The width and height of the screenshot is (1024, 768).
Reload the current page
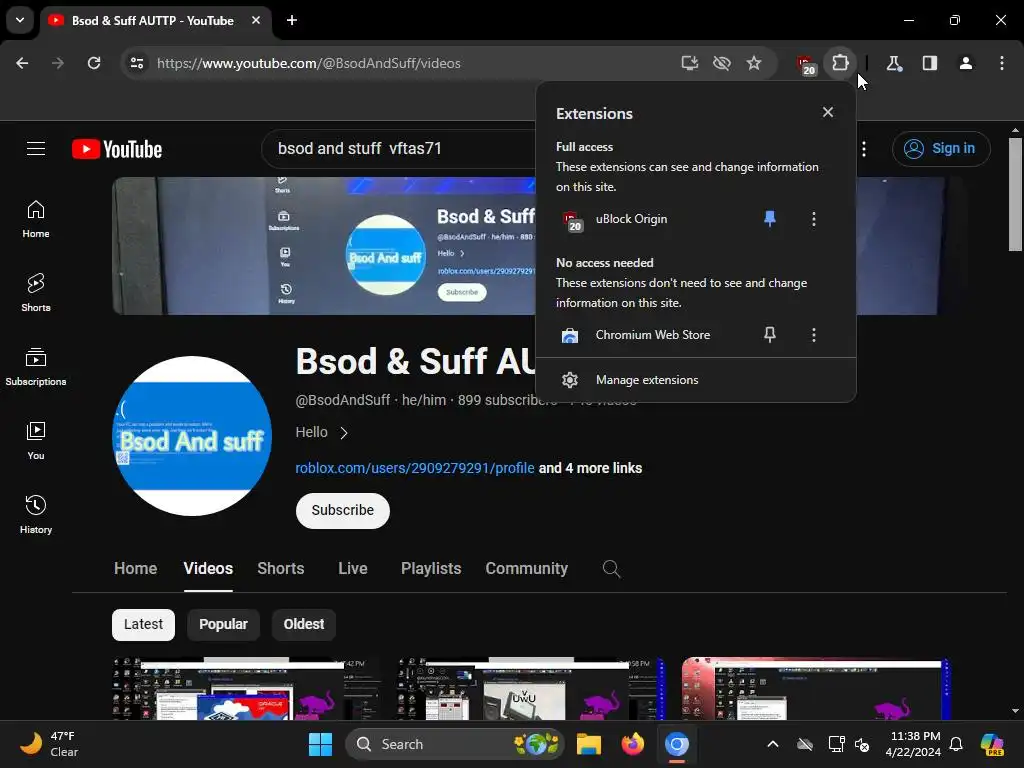pyautogui.click(x=94, y=63)
